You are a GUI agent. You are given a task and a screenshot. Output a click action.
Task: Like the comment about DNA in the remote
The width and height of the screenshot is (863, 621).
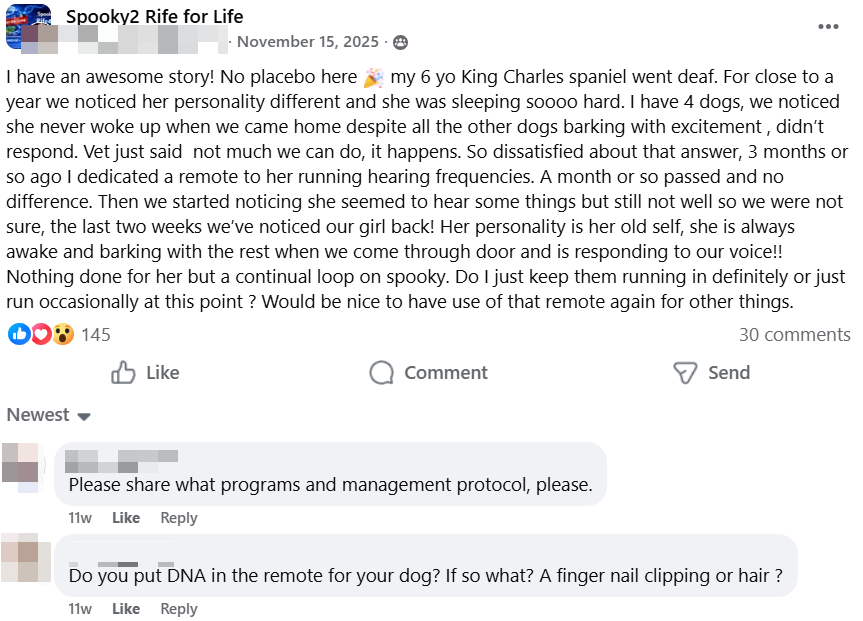coord(126,609)
